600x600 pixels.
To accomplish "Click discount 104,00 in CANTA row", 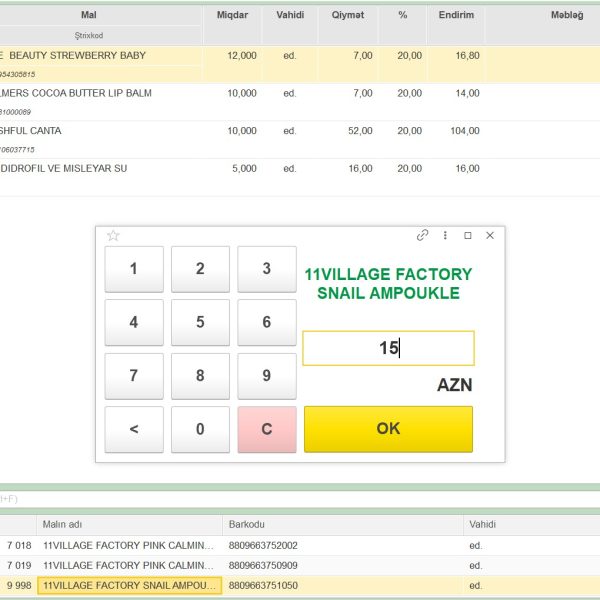I will click(465, 131).
